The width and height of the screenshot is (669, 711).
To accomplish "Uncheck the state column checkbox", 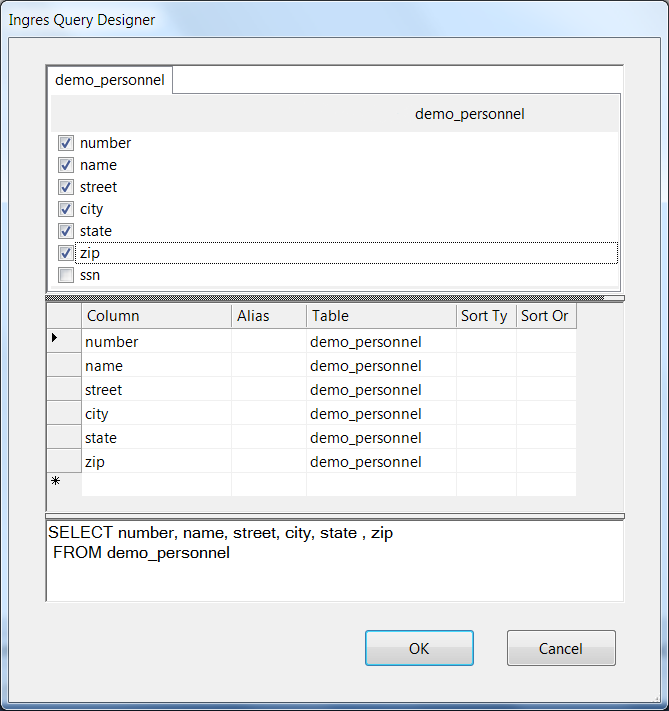I will point(66,231).
